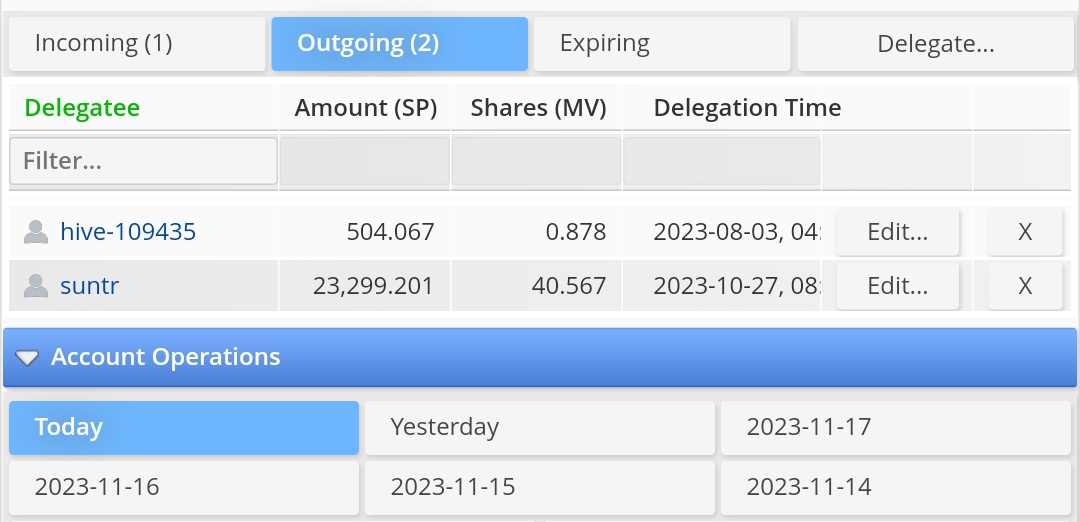Collapse the Account Operations section arrow
The image size is (1080, 522).
pos(27,358)
